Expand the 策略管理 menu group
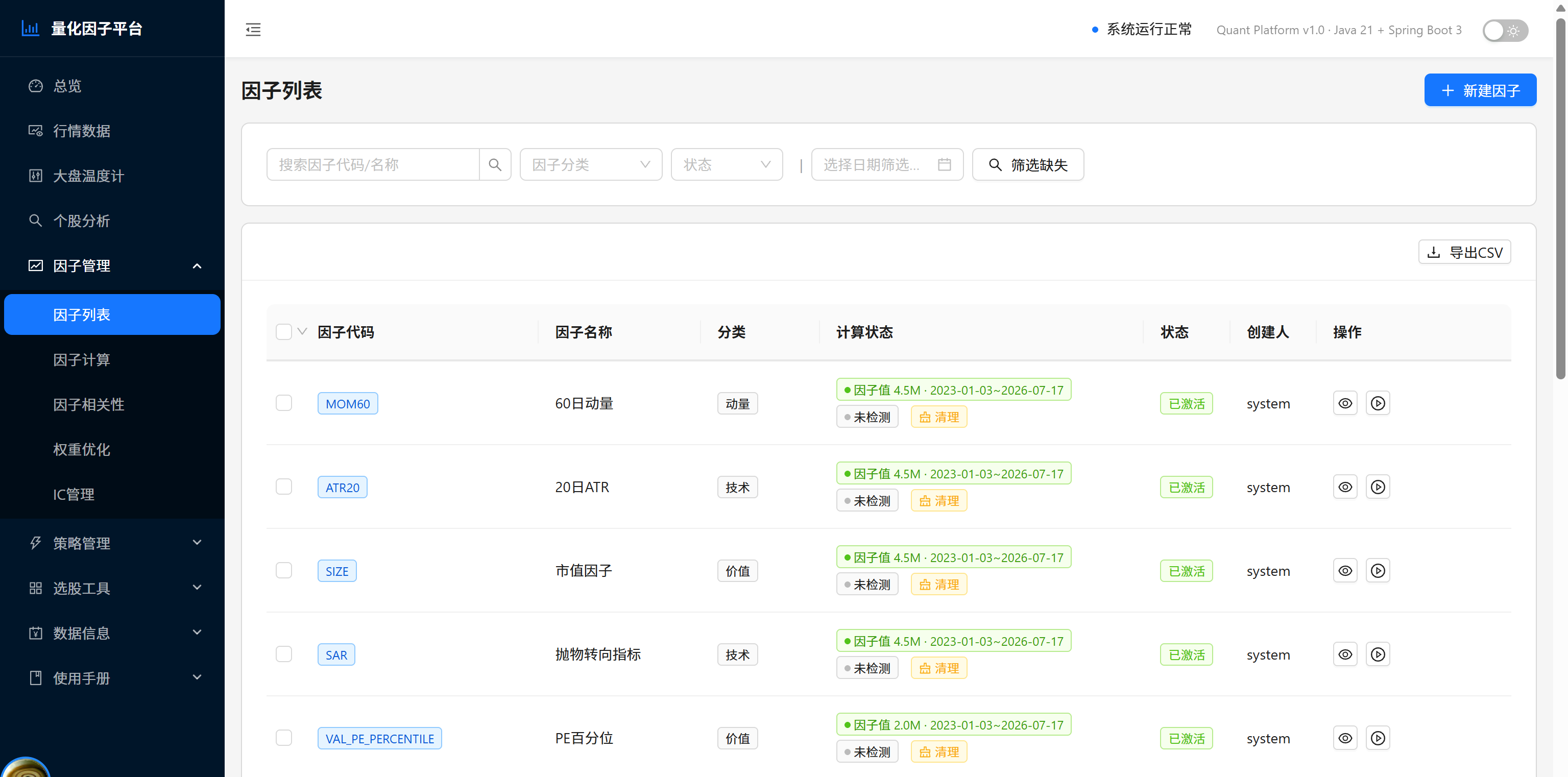The image size is (1568, 777). 112,543
